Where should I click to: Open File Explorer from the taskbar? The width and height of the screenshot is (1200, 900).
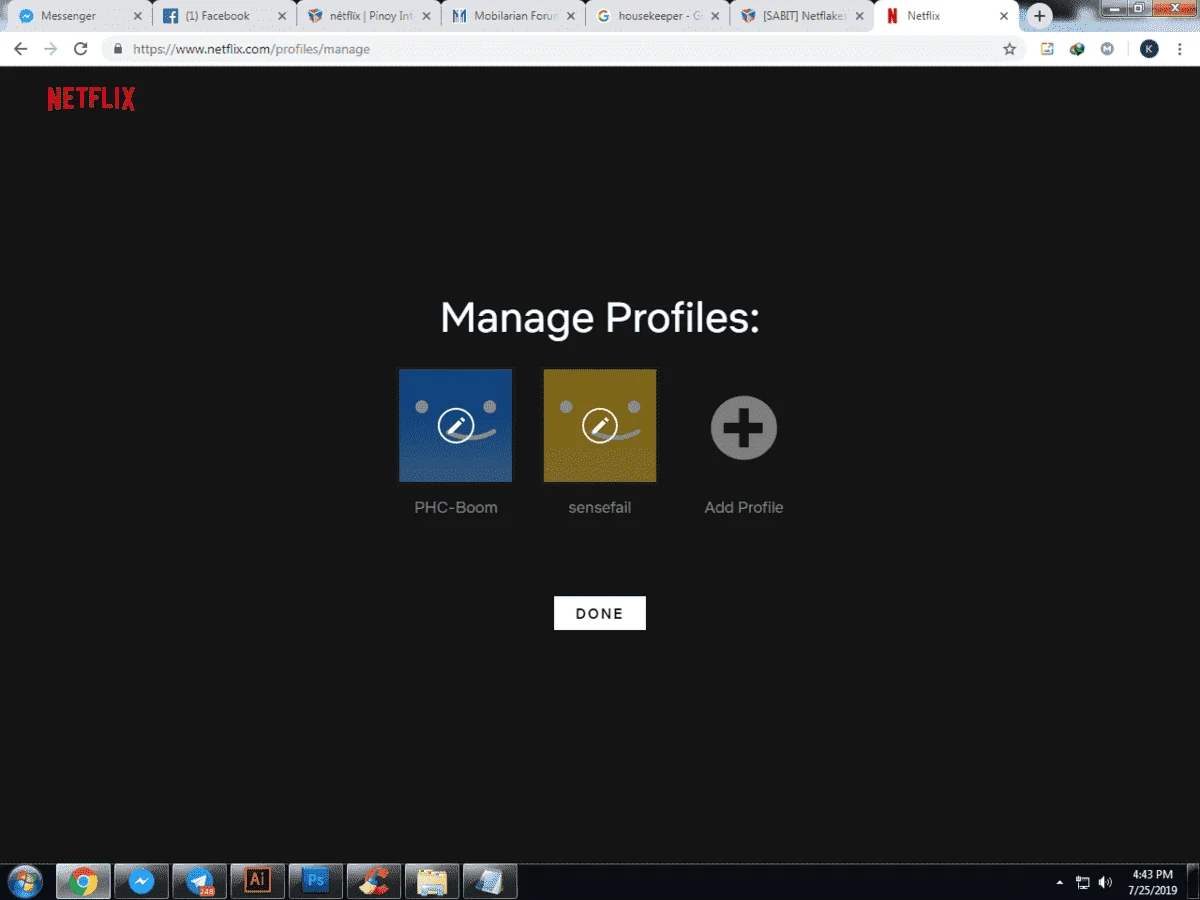pyautogui.click(x=431, y=881)
